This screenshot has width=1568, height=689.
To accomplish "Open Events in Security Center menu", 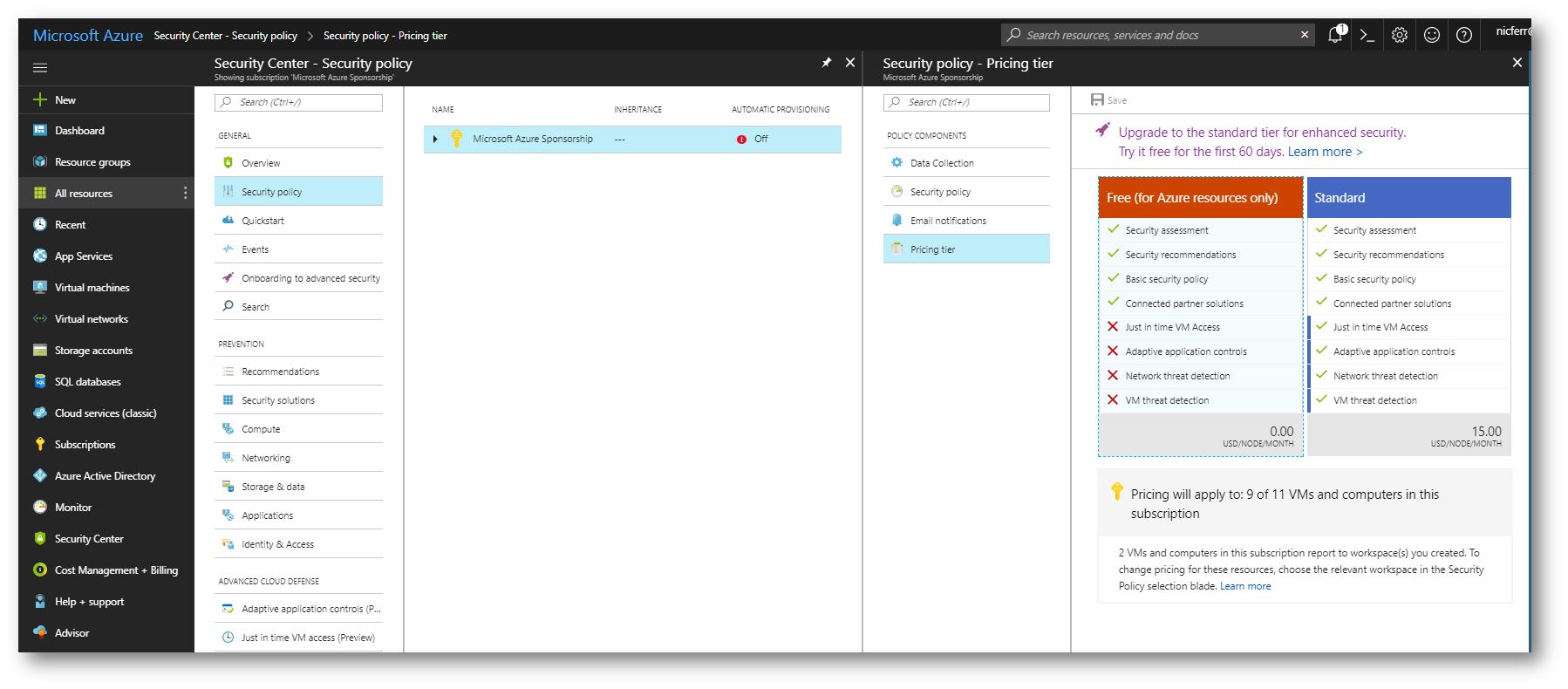I will pos(298,249).
